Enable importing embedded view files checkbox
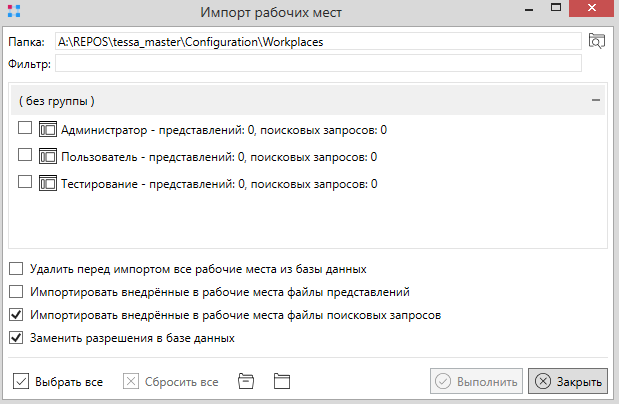 16,292
